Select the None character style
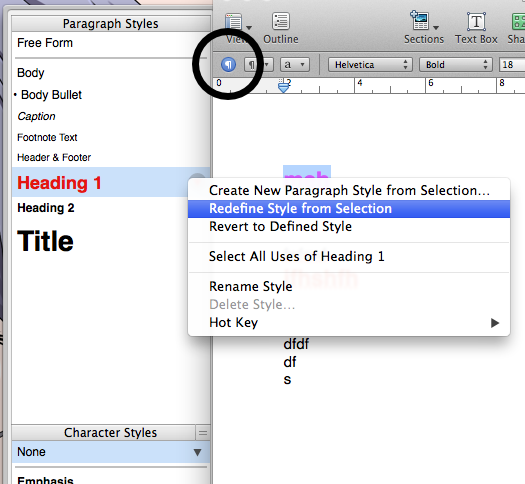This screenshot has width=525, height=484. click(x=111, y=452)
